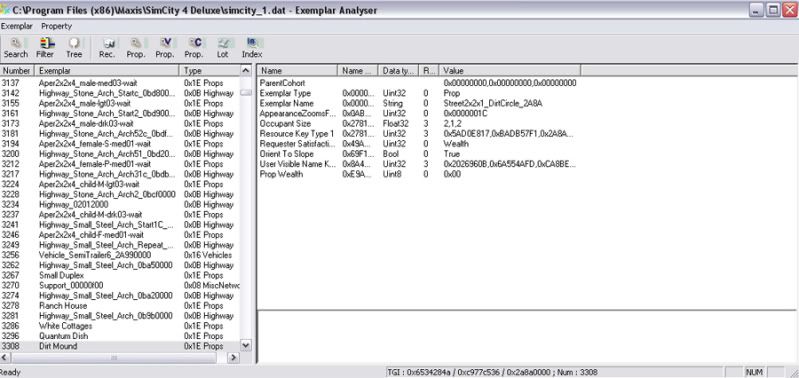
Task: Click down arrow of exemplar list scrollbar
Action: (x=246, y=345)
